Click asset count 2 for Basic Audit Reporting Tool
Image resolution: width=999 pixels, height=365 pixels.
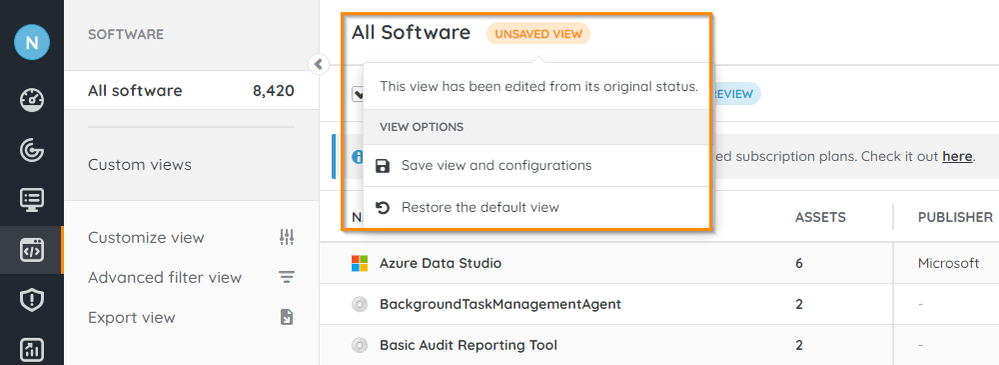pyautogui.click(x=799, y=345)
